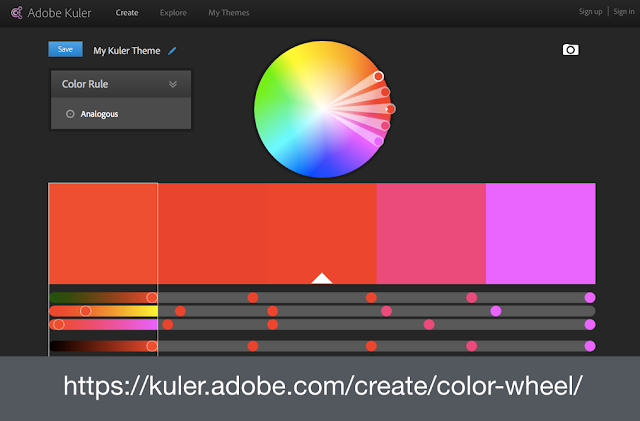
Task: Click the red-to-yellow slider handle of first swatch
Action: click(85, 311)
